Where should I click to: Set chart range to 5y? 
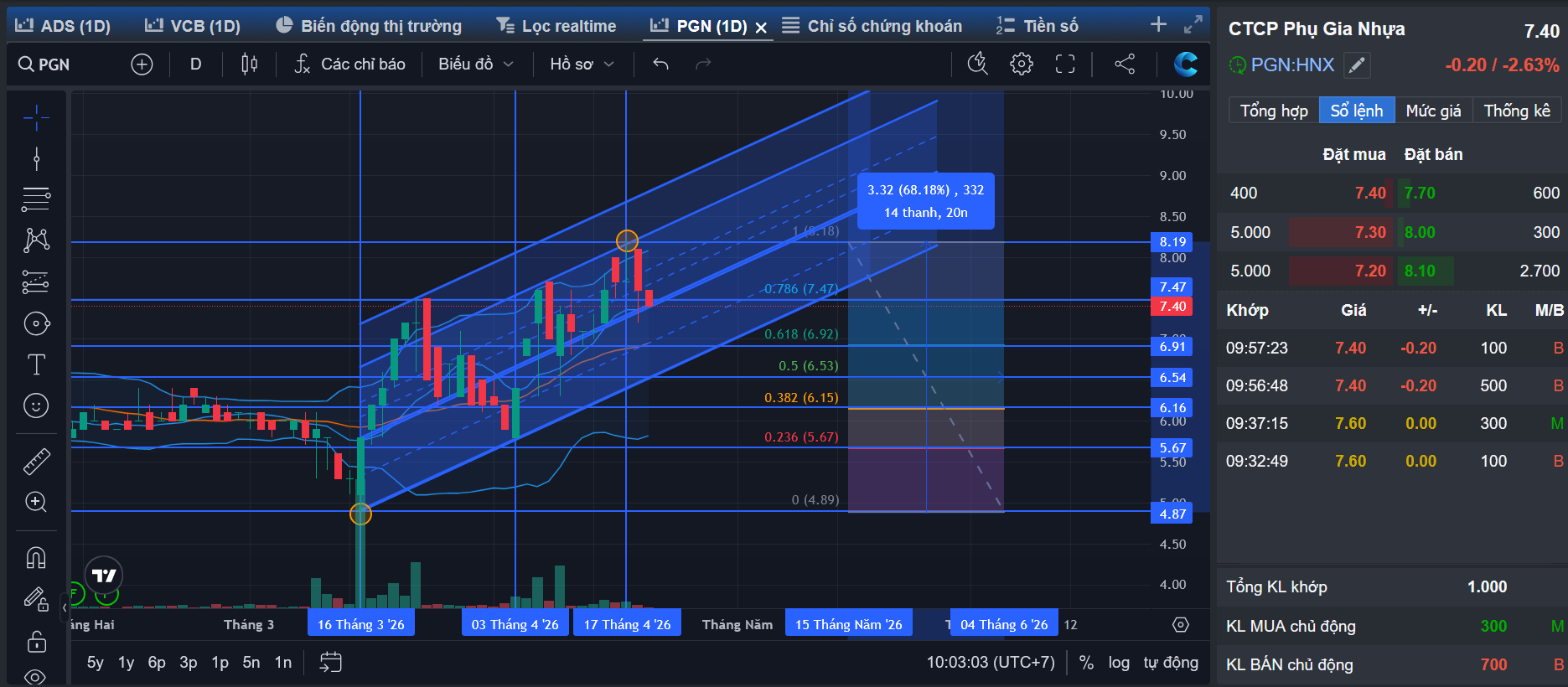96,663
